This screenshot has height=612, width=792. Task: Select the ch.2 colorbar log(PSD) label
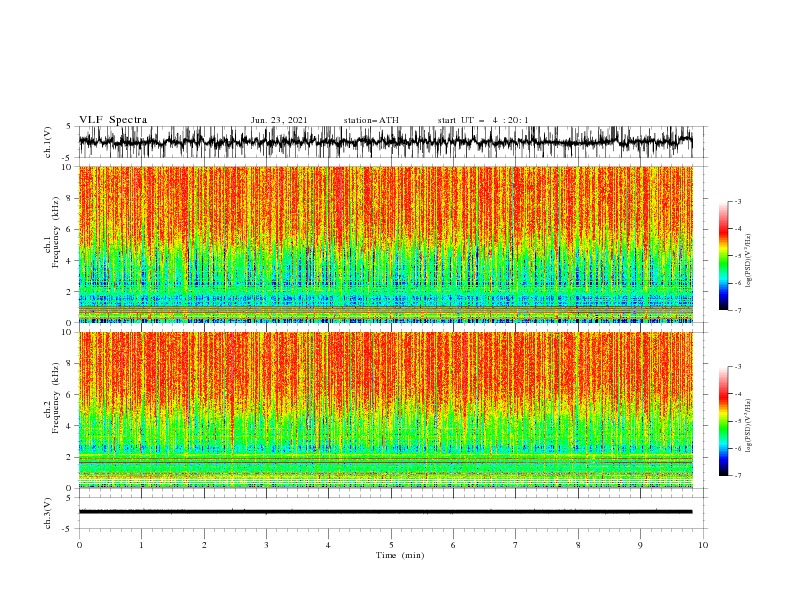(748, 426)
